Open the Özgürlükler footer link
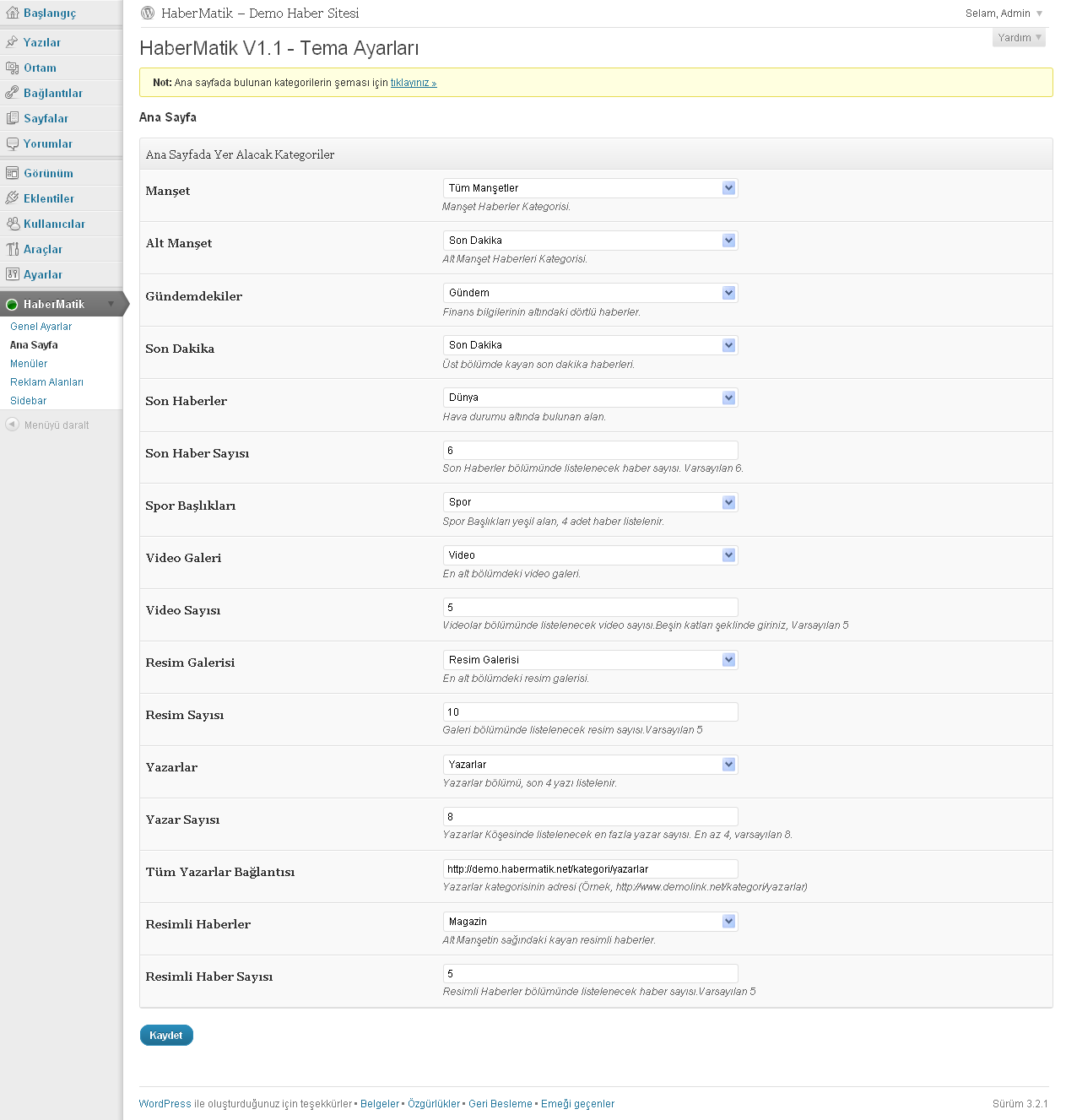Screen dimensions: 1066x1120 coord(434,1104)
